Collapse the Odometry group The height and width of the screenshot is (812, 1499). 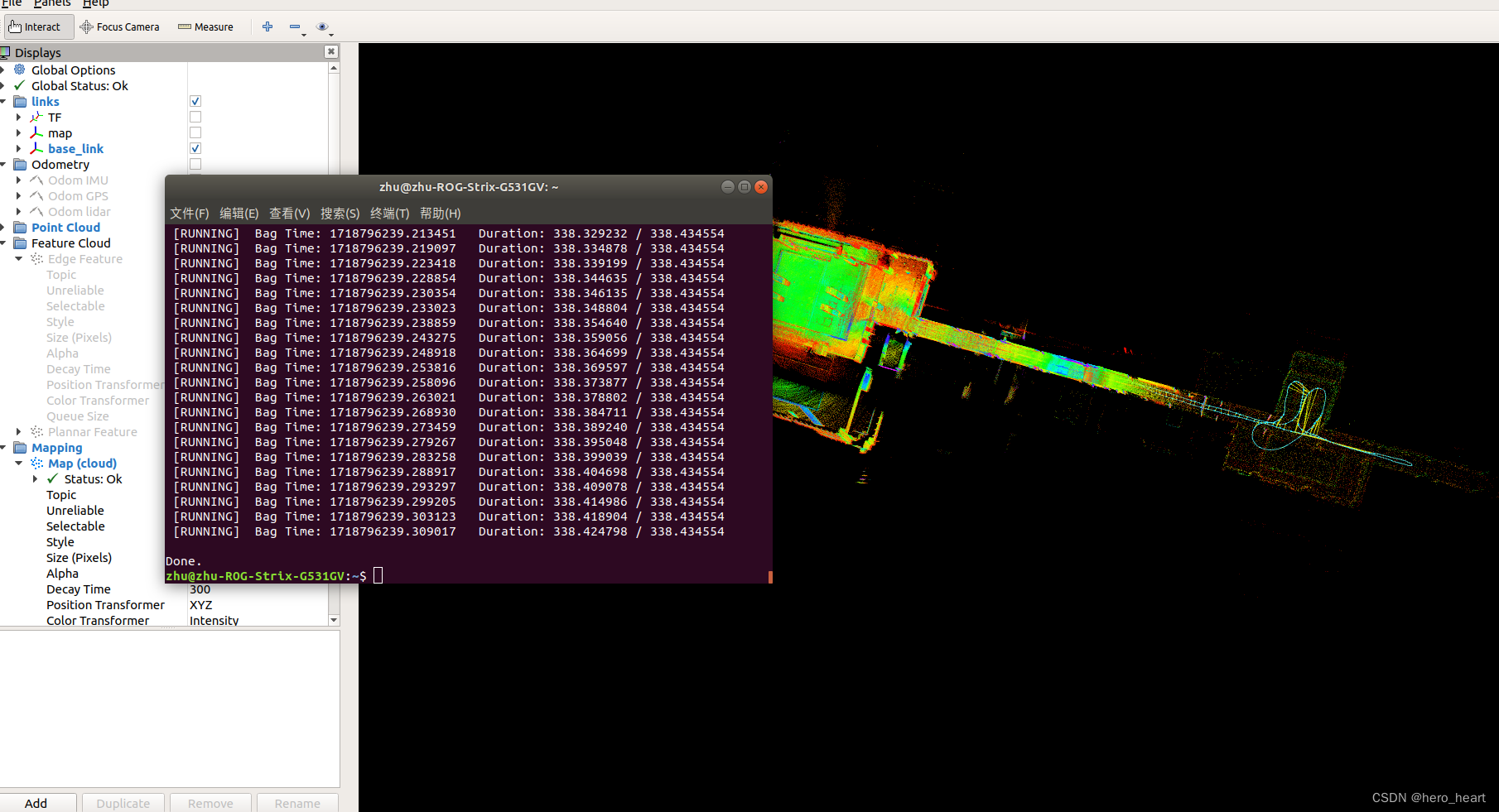7,164
